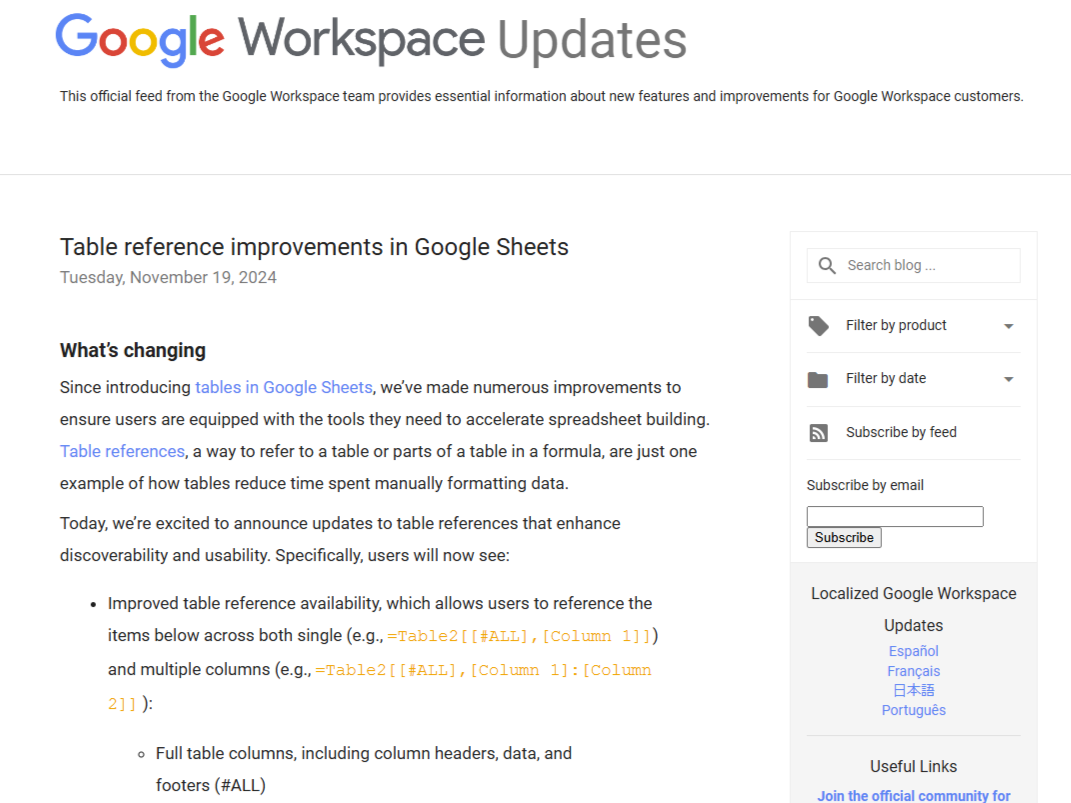Switch to the Español localized updates
The image size is (1071, 803).
point(913,651)
